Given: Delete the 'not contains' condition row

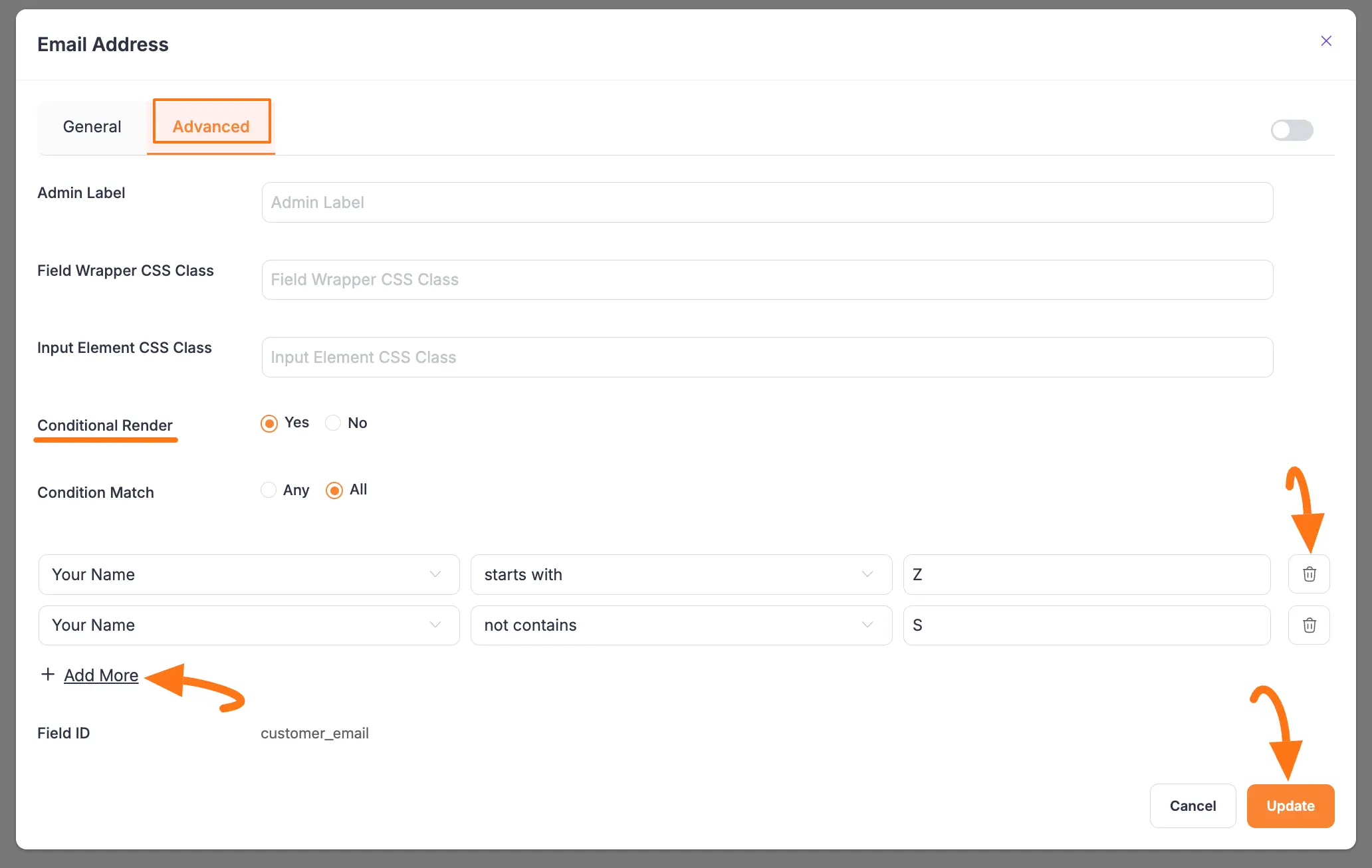Looking at the screenshot, I should (1309, 625).
